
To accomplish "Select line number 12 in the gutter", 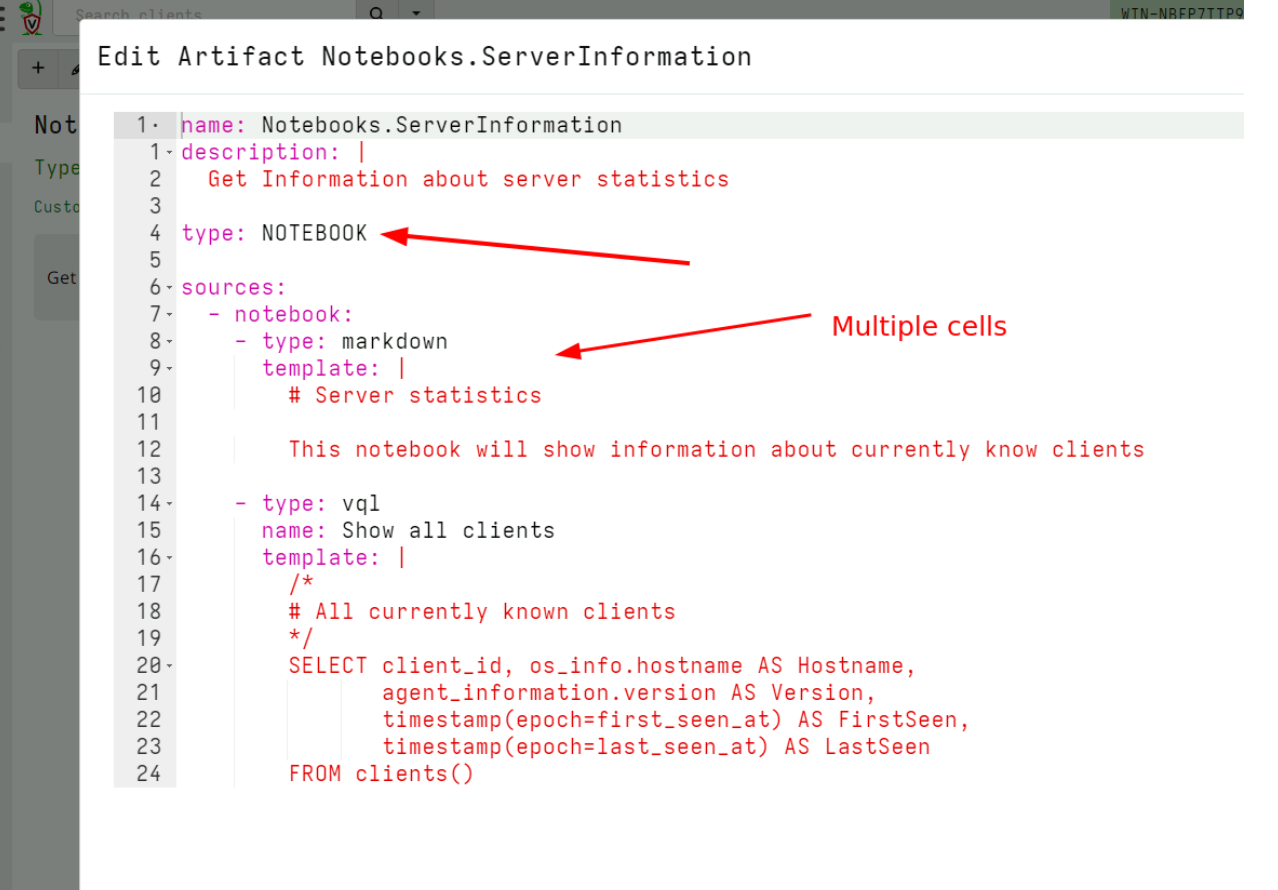I will coord(149,449).
